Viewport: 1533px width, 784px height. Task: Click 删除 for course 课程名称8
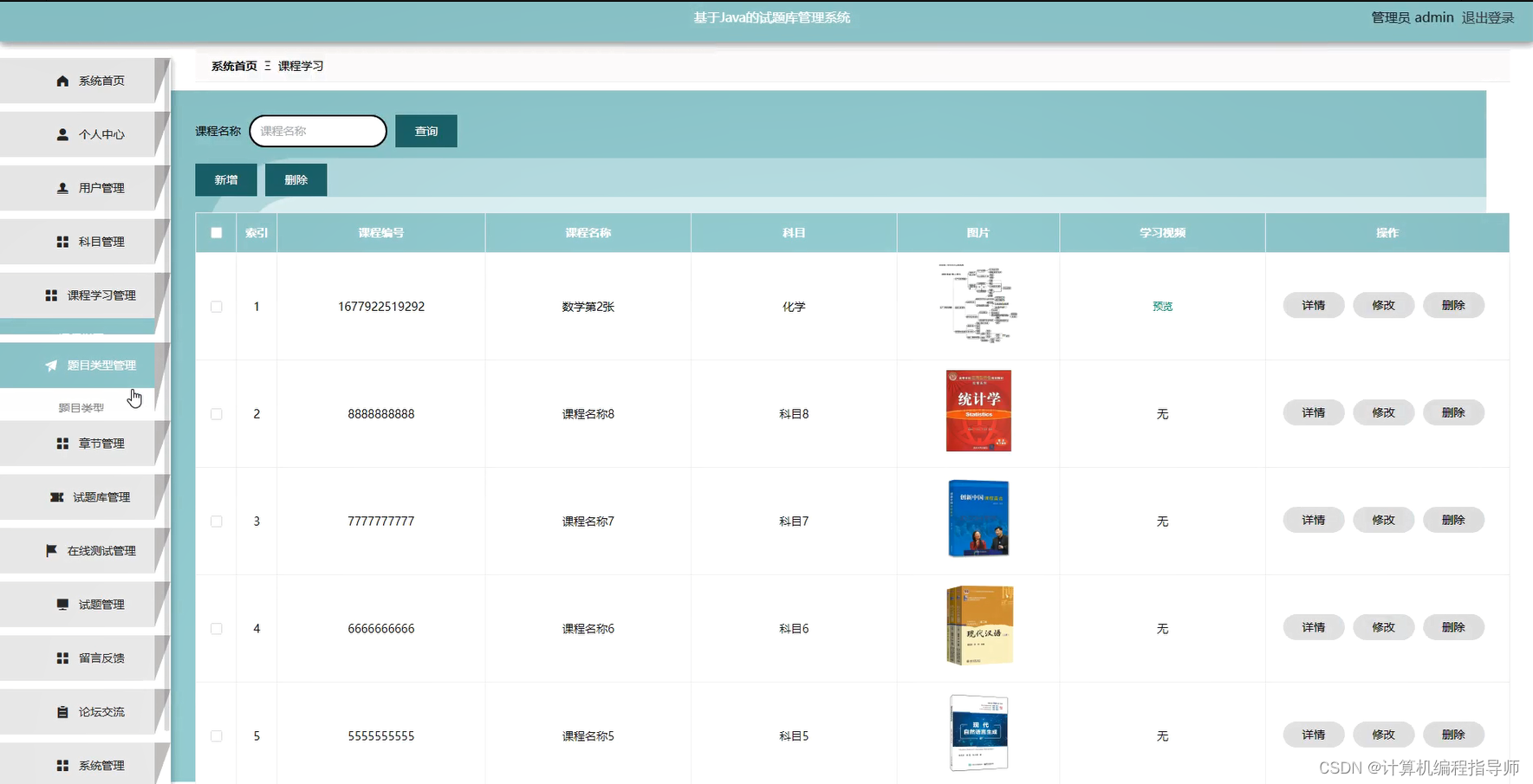pos(1453,412)
